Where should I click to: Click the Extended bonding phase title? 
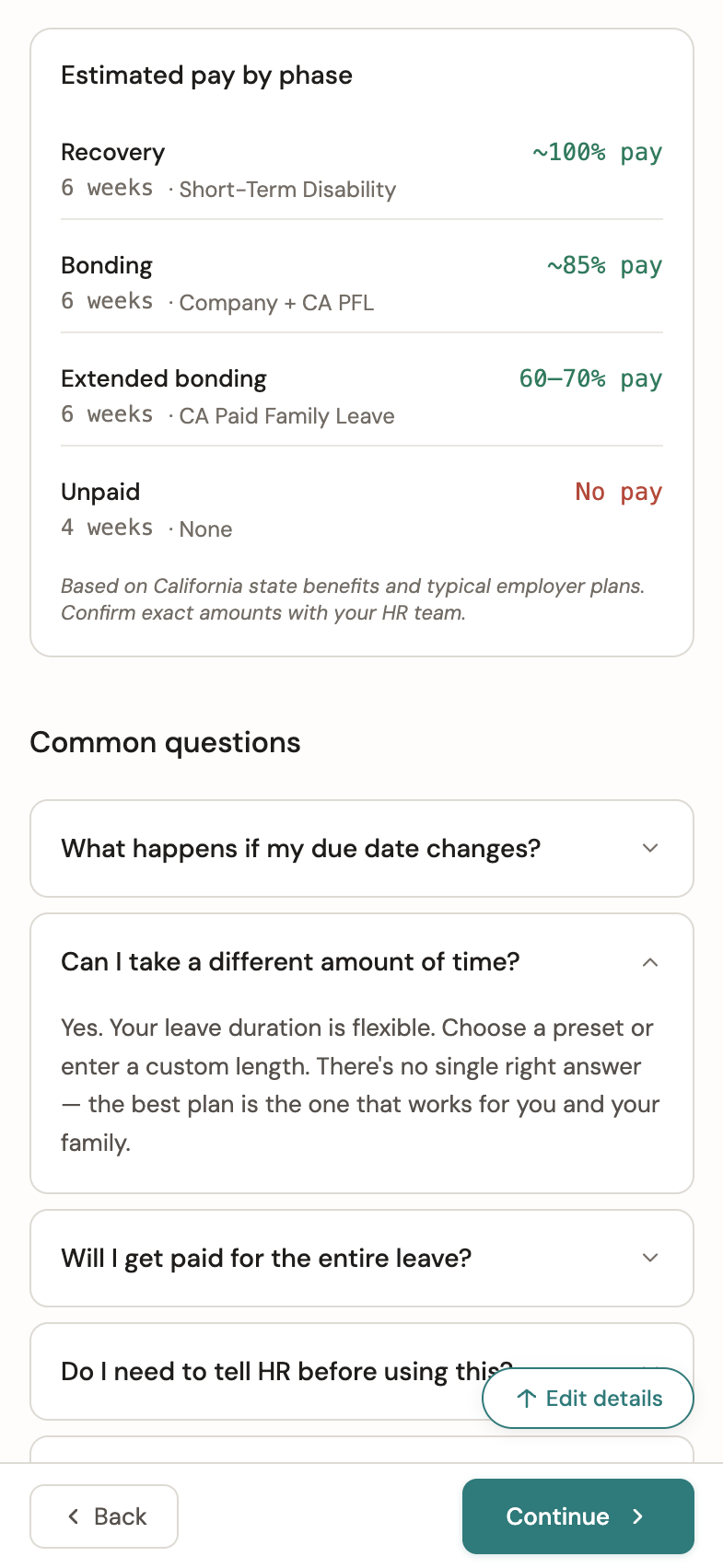tap(164, 378)
